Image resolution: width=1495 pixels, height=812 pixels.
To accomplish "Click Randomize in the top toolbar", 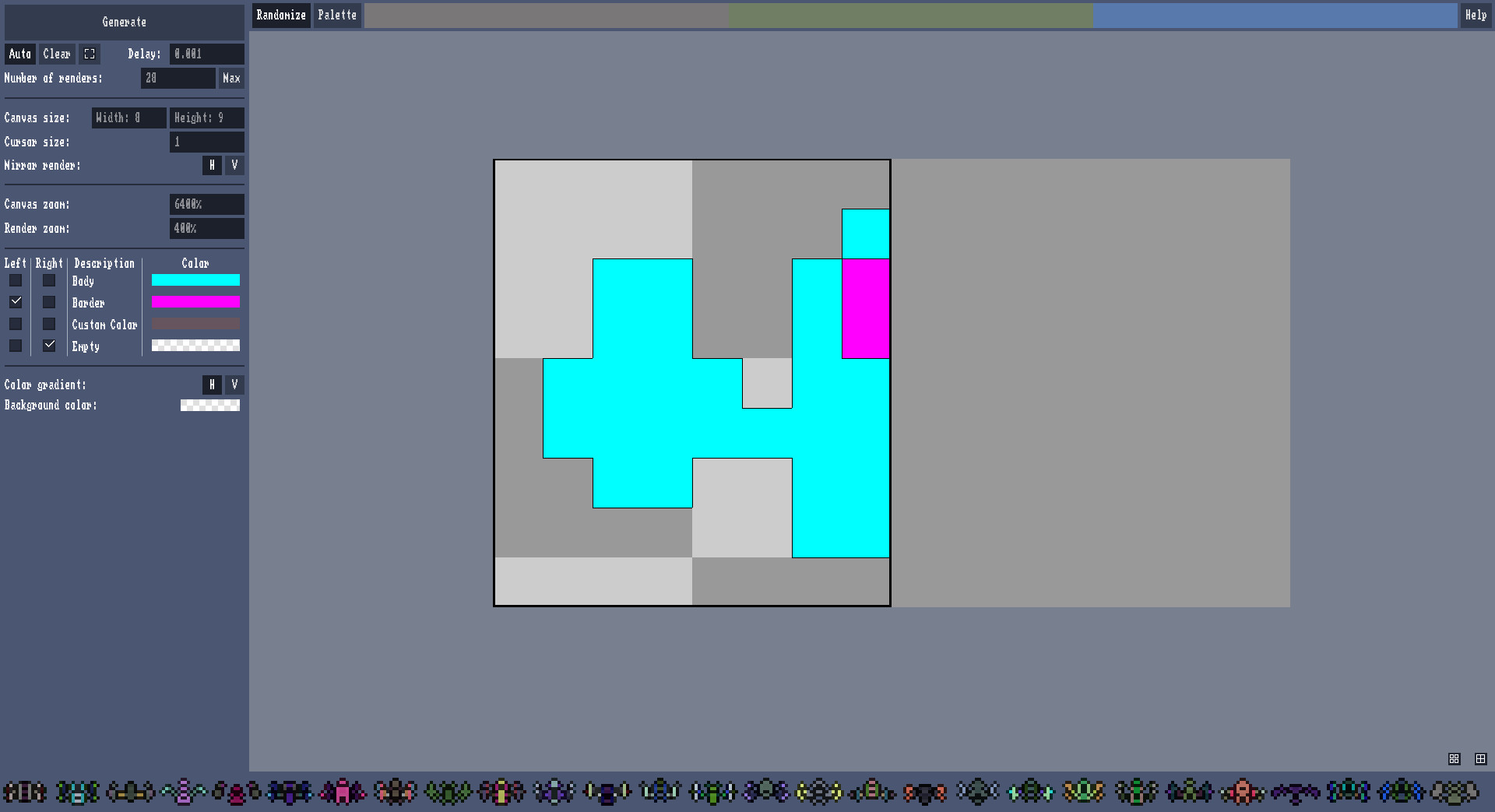I will pyautogui.click(x=280, y=15).
